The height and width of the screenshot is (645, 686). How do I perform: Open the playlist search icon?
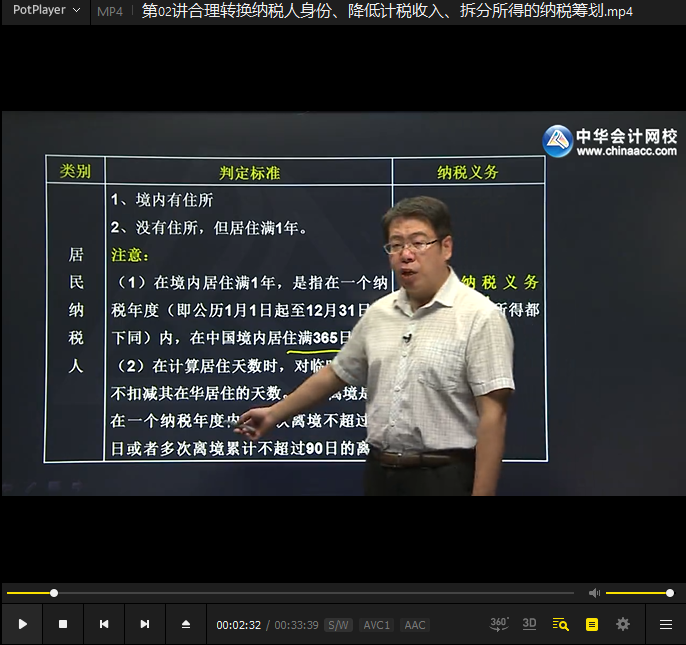tap(560, 624)
